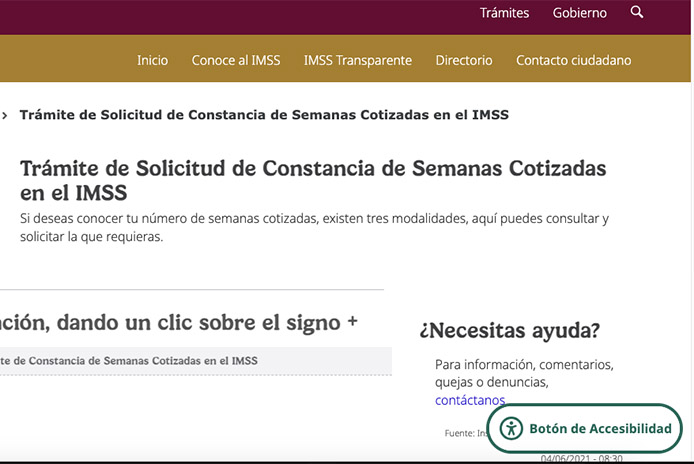Go to Inicio in navigation bar

click(152, 60)
